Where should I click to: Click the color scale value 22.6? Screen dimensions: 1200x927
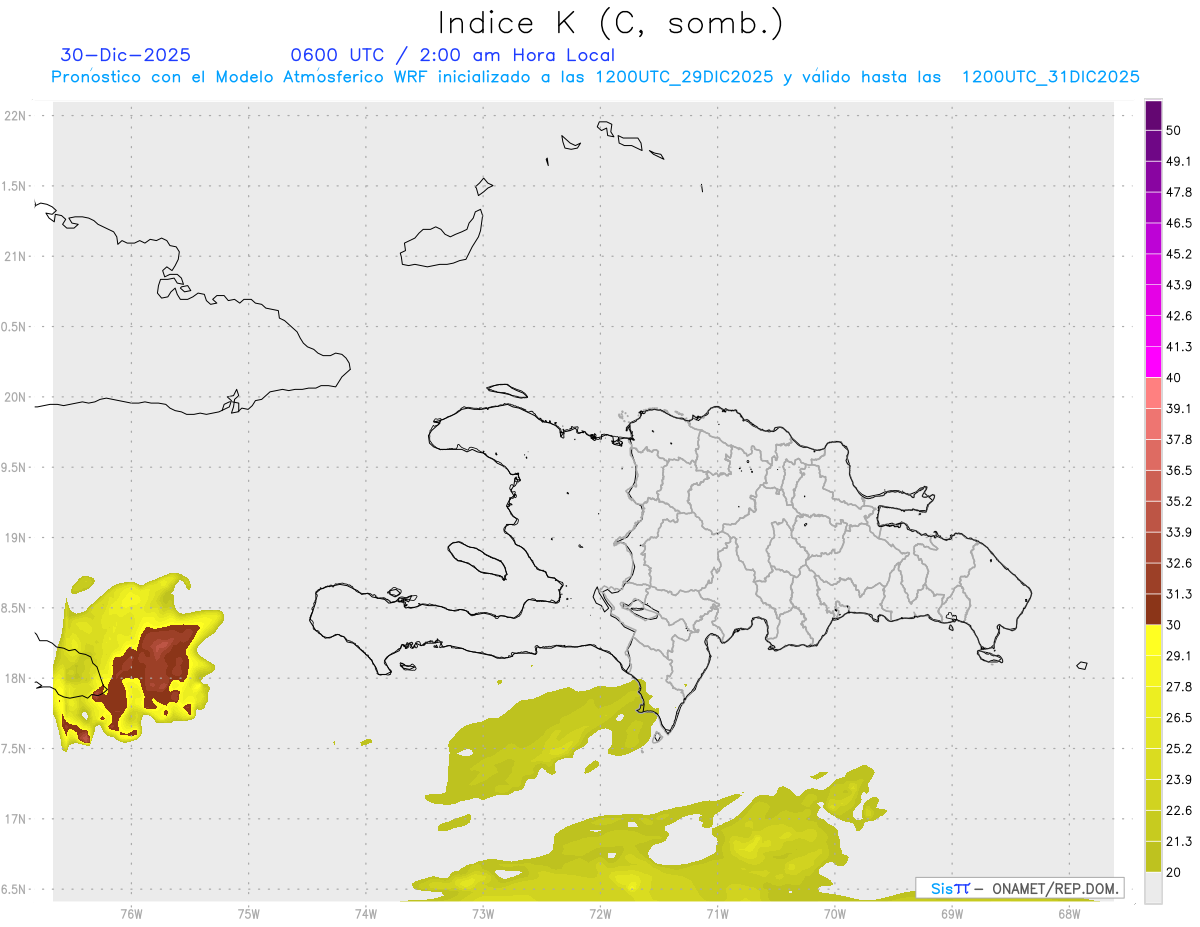1179,810
